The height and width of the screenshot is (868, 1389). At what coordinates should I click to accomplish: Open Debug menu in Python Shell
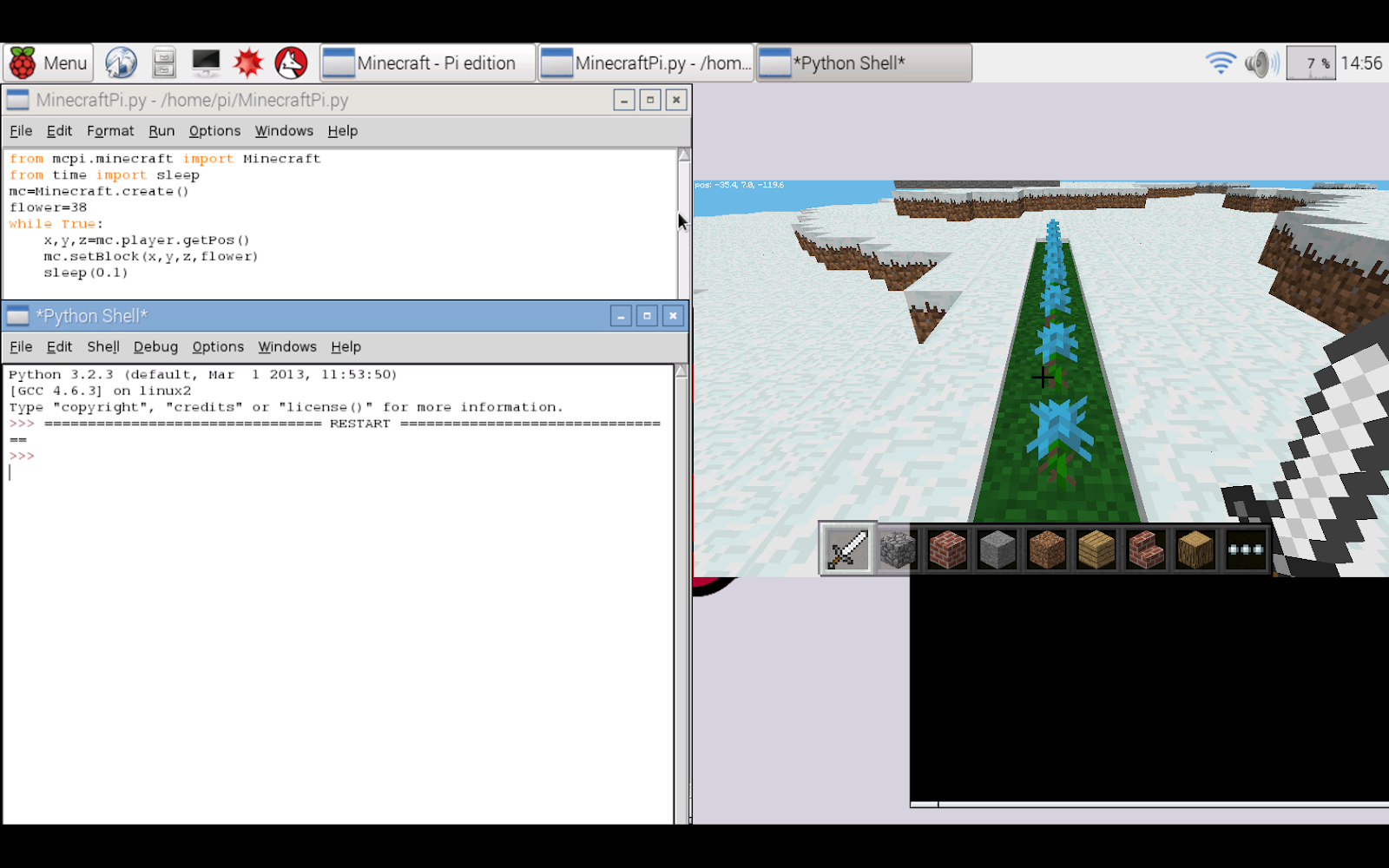[155, 347]
